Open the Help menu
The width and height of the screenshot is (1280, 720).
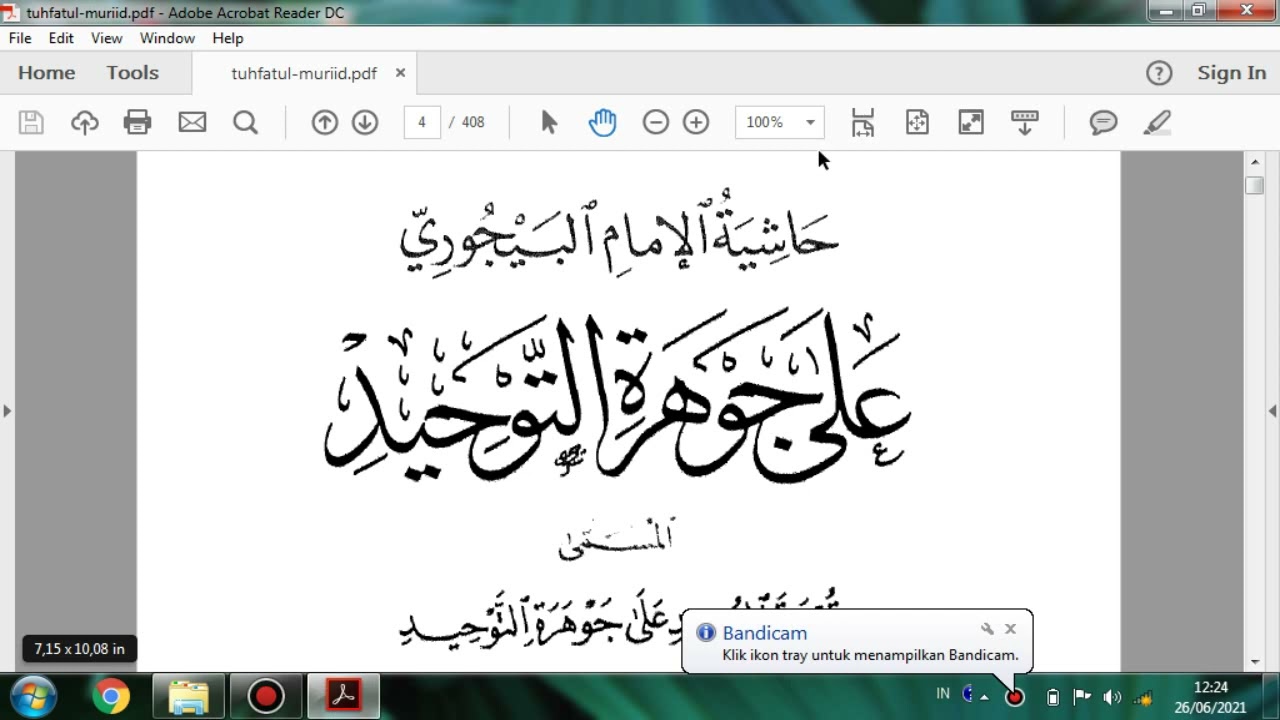(x=228, y=38)
